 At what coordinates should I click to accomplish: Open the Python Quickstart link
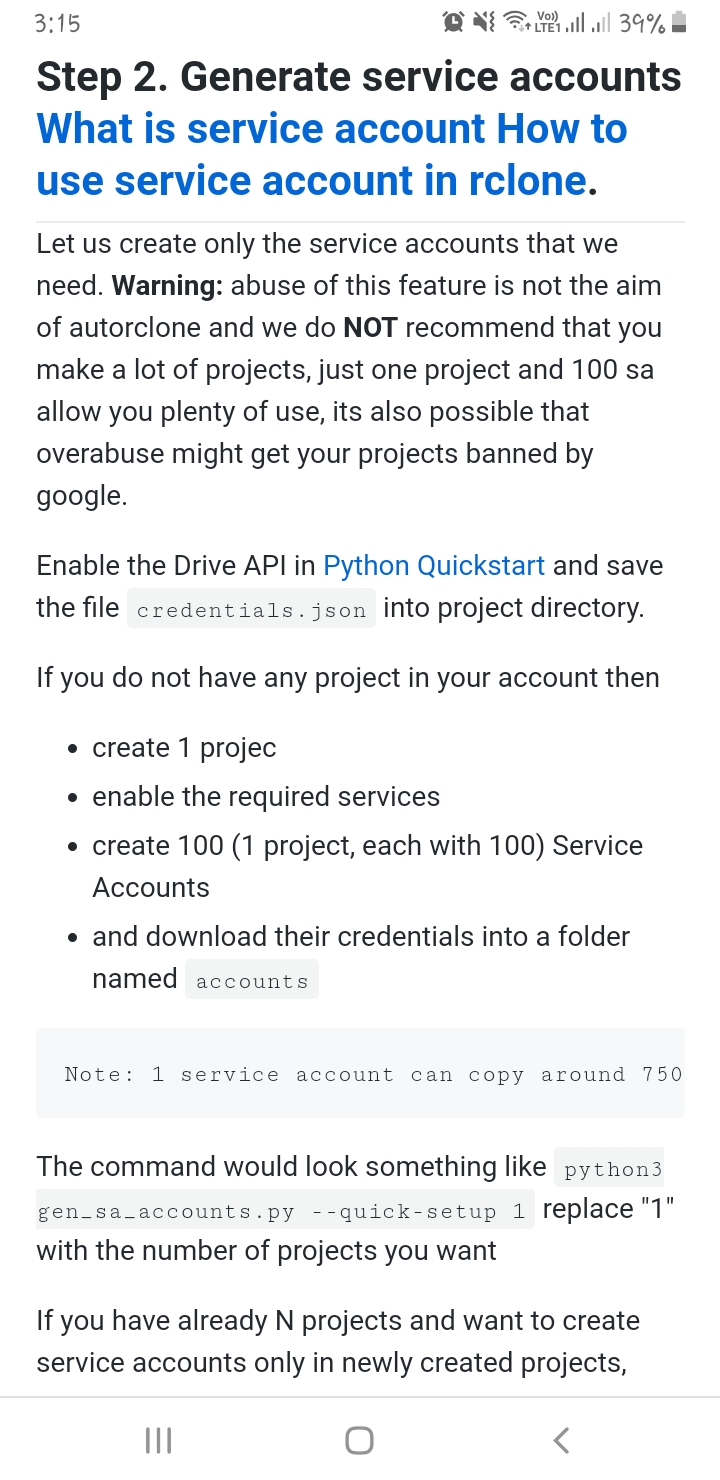tap(434, 566)
